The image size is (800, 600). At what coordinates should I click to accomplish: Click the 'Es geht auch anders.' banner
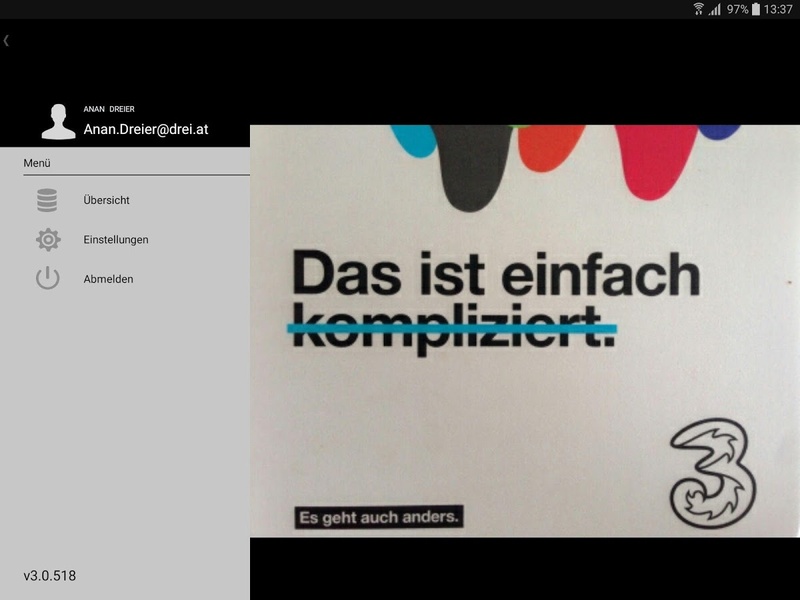tap(379, 517)
